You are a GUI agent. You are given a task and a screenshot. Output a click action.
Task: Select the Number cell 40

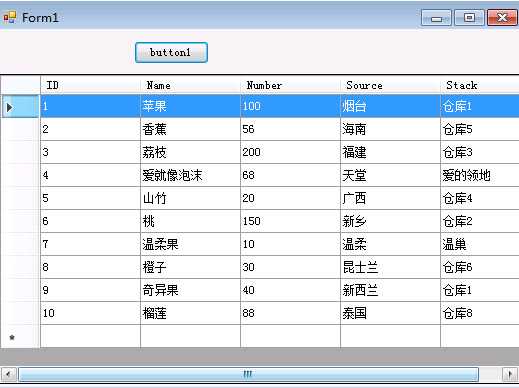coord(290,290)
